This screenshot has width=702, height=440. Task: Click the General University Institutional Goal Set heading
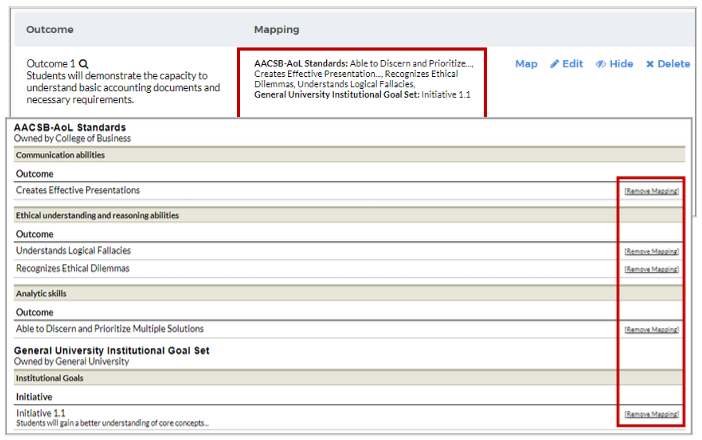pyautogui.click(x=111, y=351)
